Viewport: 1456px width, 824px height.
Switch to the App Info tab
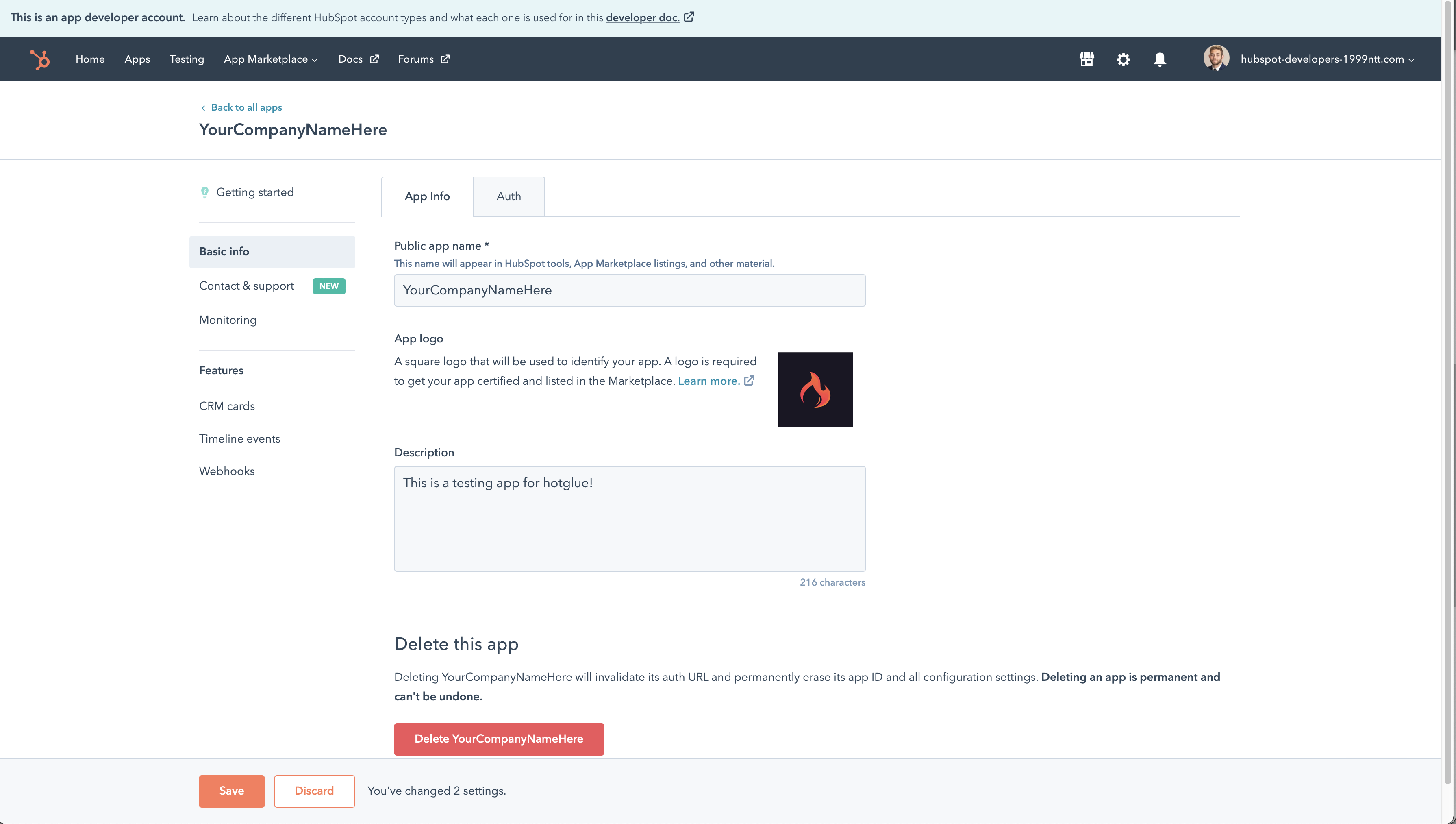[427, 196]
